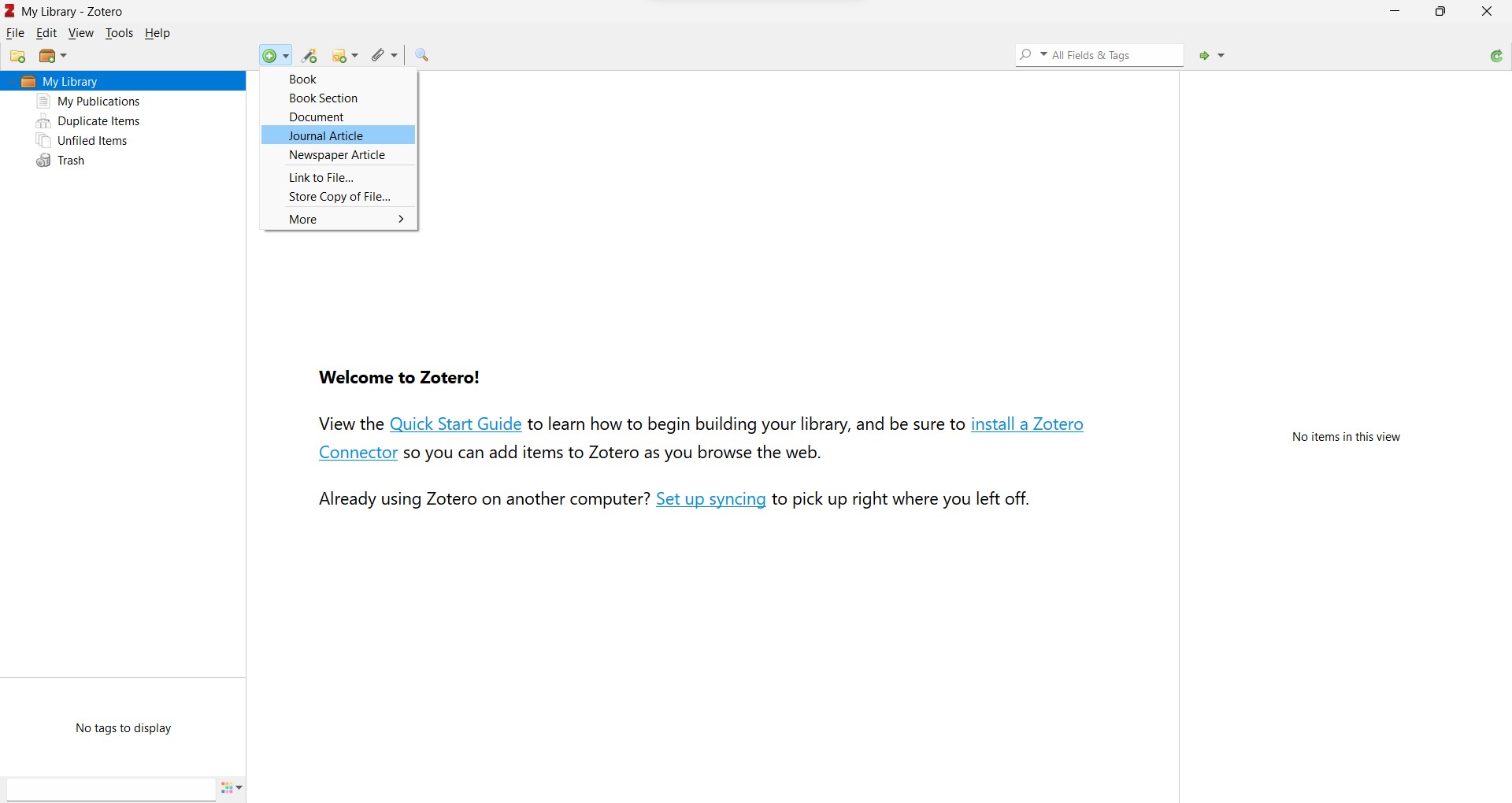Select Duplicate Items in the sidebar
This screenshot has width=1512, height=803.
[x=98, y=121]
